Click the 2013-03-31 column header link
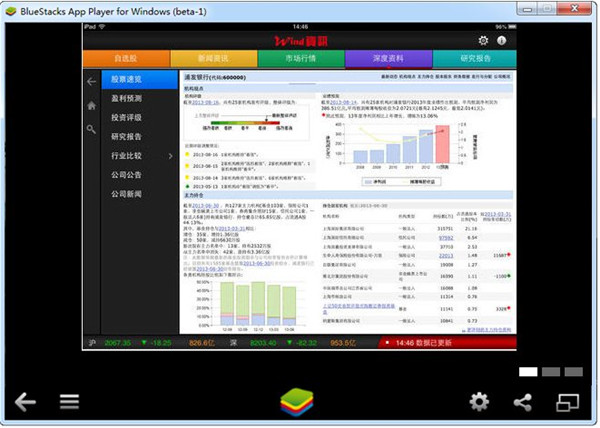This screenshot has height=428, width=600. 498,214
